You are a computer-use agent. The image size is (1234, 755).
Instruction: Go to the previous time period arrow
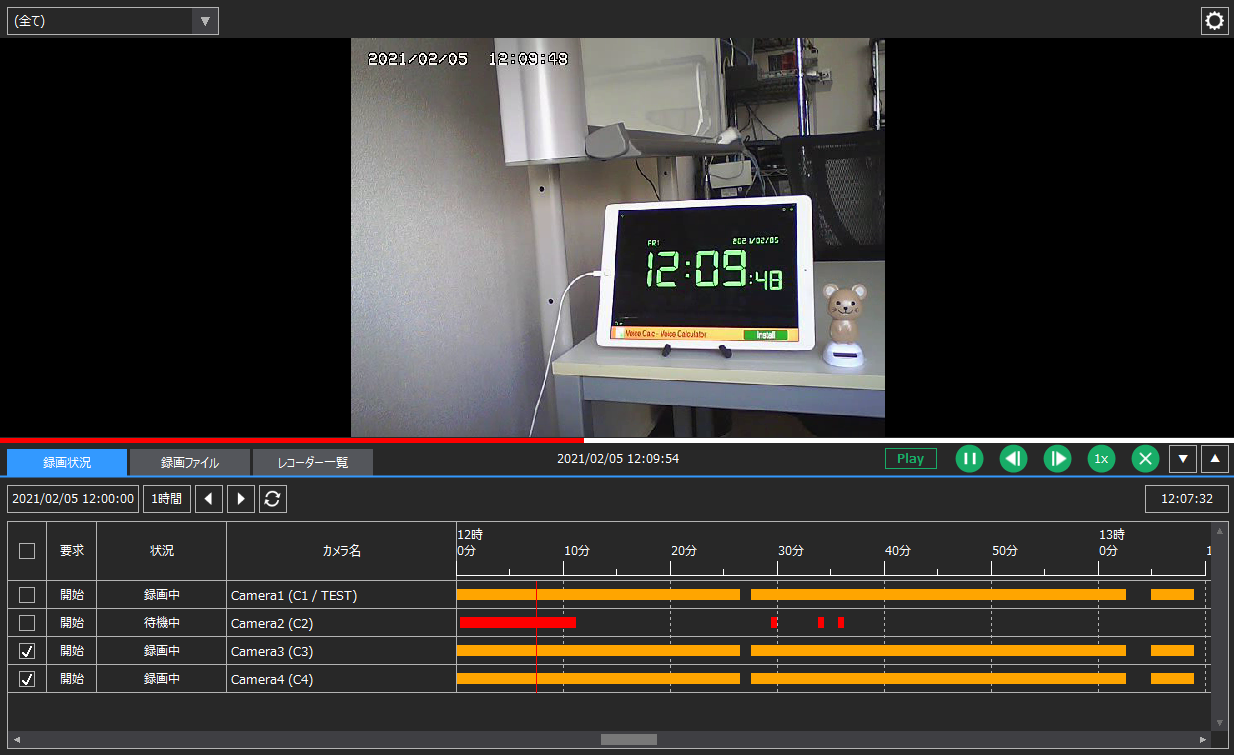(209, 498)
